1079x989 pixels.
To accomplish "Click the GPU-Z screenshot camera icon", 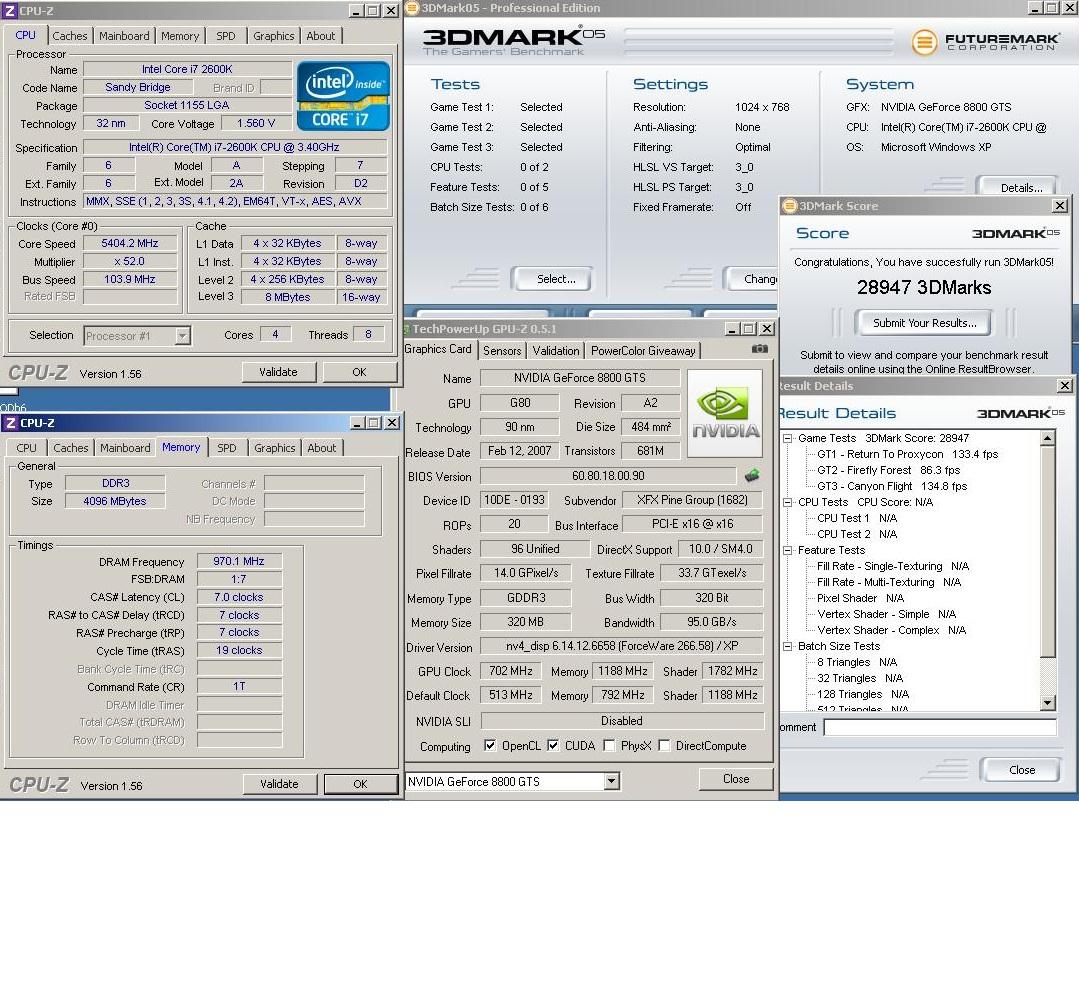I will pos(760,349).
